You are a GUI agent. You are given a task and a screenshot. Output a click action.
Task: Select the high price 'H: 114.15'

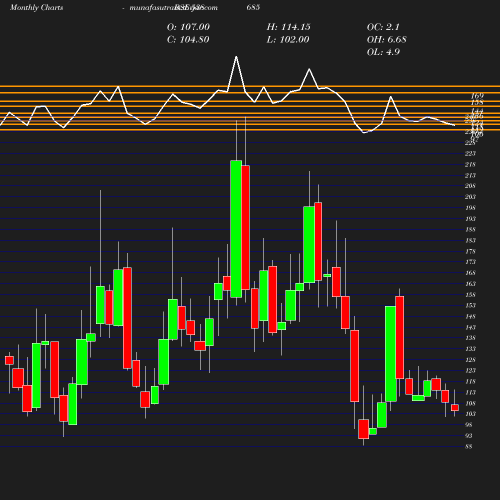[289, 27]
